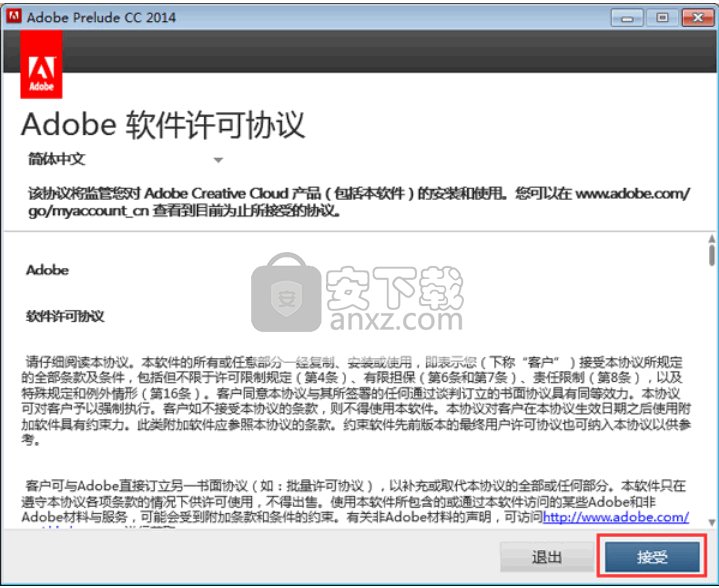Click the paragraph starting 请仔细阅读本协议
Screen dimensions: 719x588
(356, 401)
